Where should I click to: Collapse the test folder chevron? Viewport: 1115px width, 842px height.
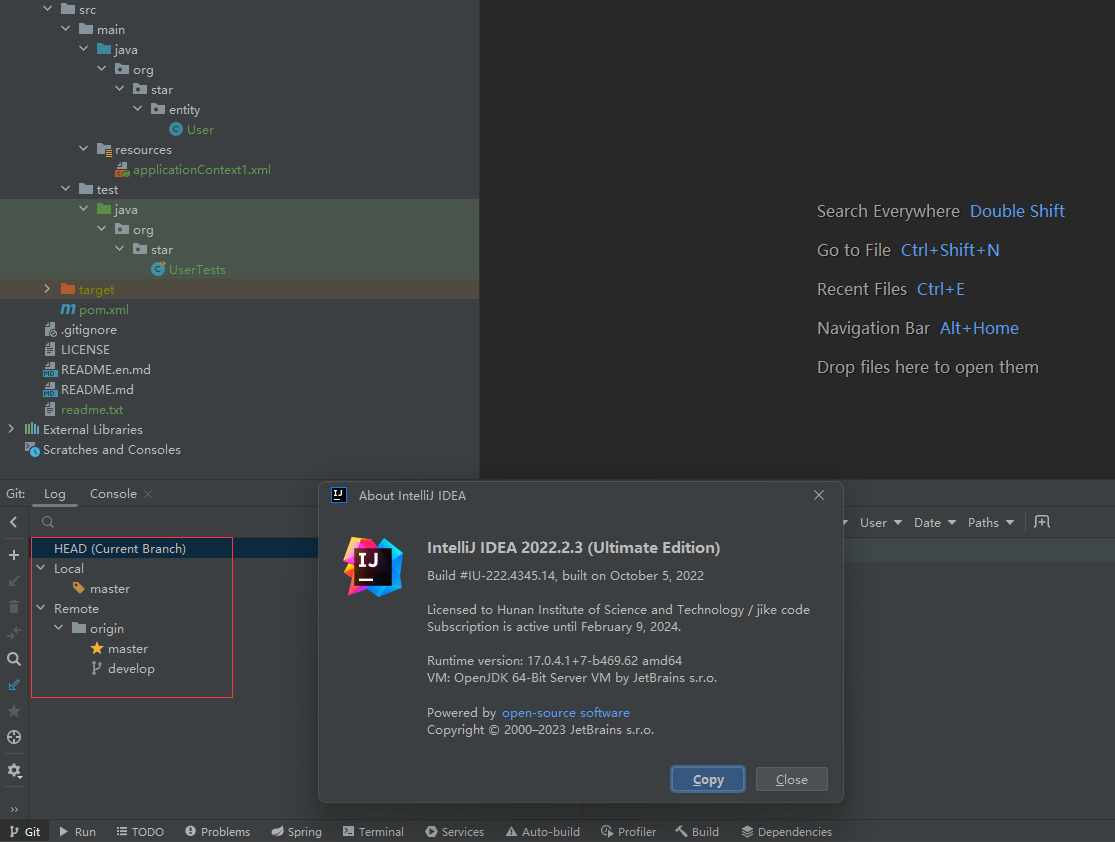pyautogui.click(x=65, y=188)
